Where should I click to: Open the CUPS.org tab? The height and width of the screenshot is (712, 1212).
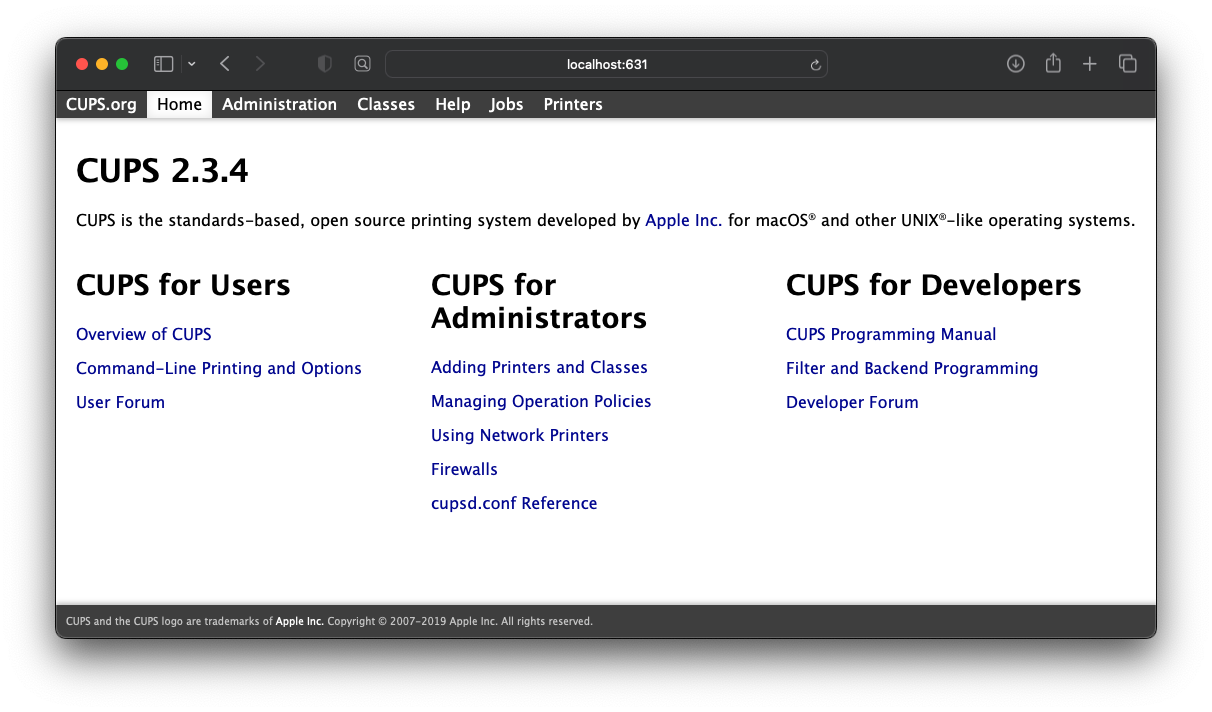point(101,104)
